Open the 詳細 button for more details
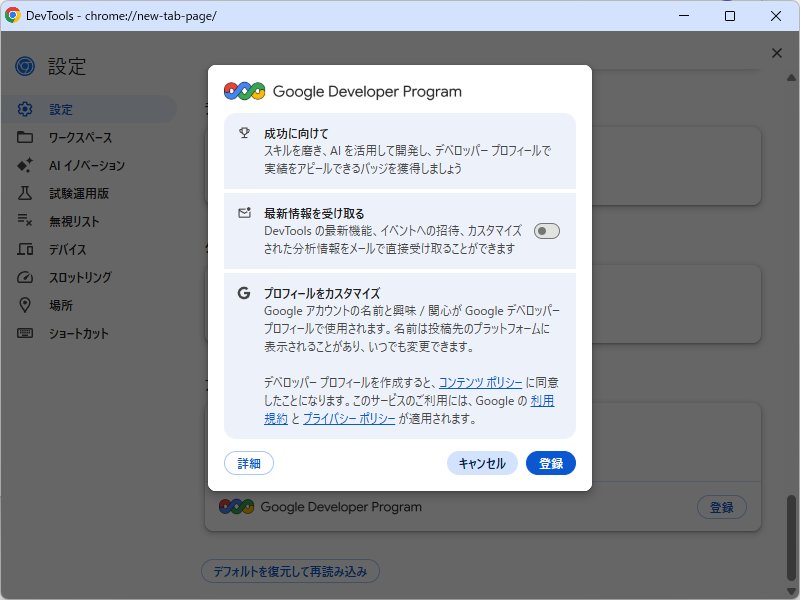 (248, 463)
